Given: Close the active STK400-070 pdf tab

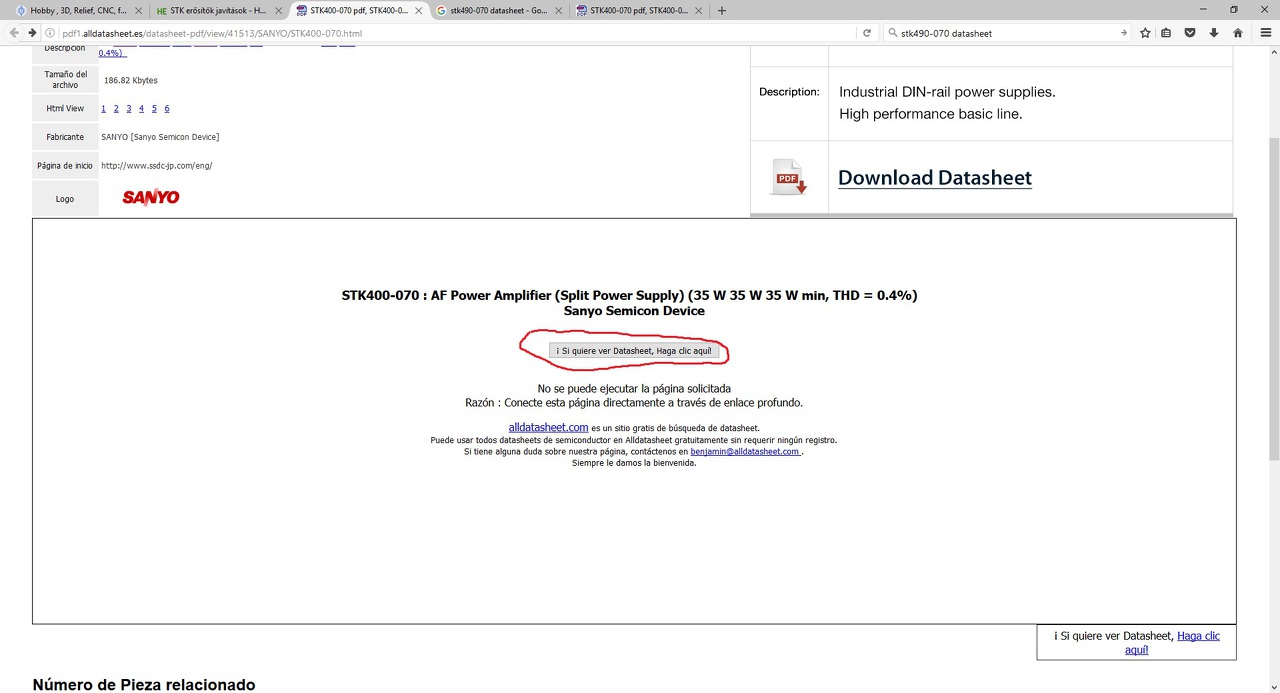Looking at the screenshot, I should click(418, 11).
